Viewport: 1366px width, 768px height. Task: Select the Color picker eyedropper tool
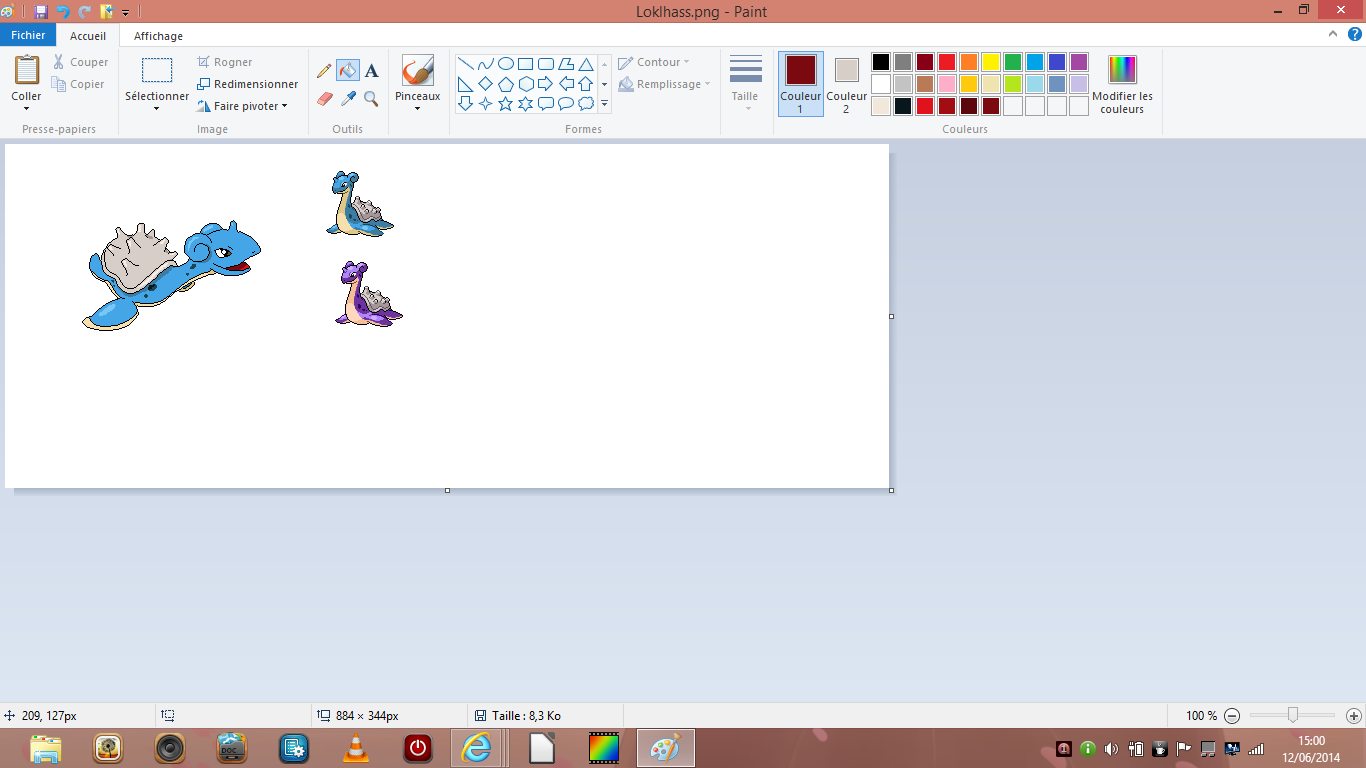[x=348, y=98]
